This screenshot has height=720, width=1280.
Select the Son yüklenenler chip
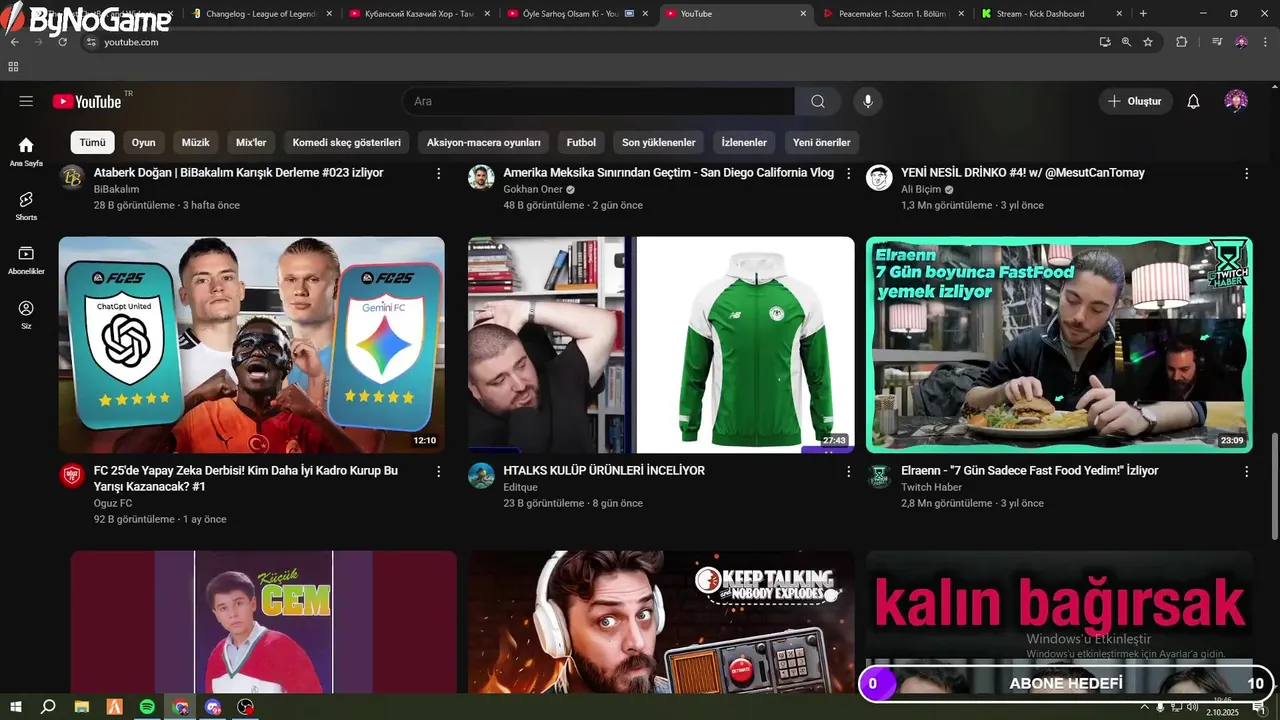(x=658, y=142)
